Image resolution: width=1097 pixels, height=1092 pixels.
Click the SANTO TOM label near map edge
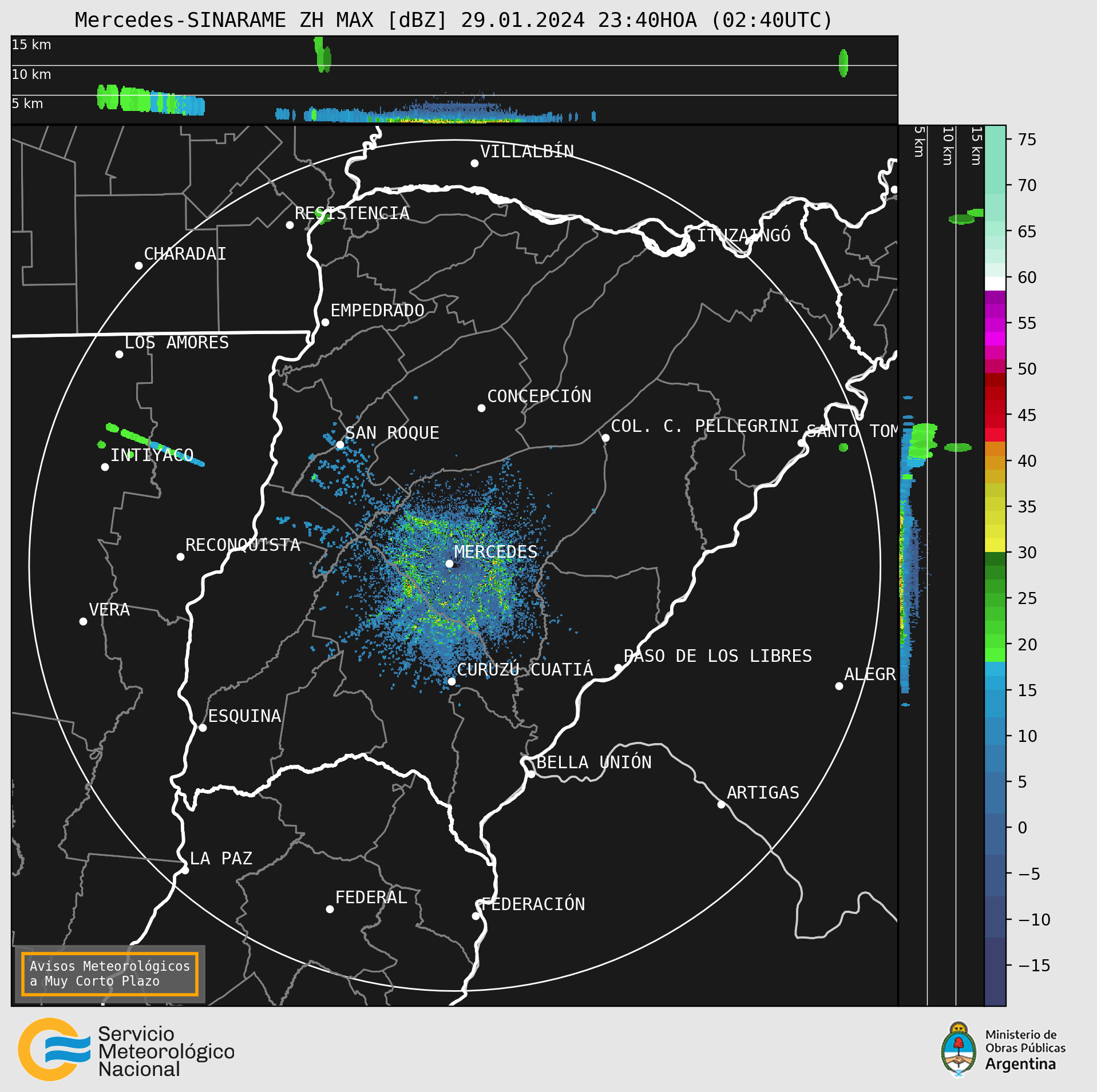pyautogui.click(x=852, y=431)
